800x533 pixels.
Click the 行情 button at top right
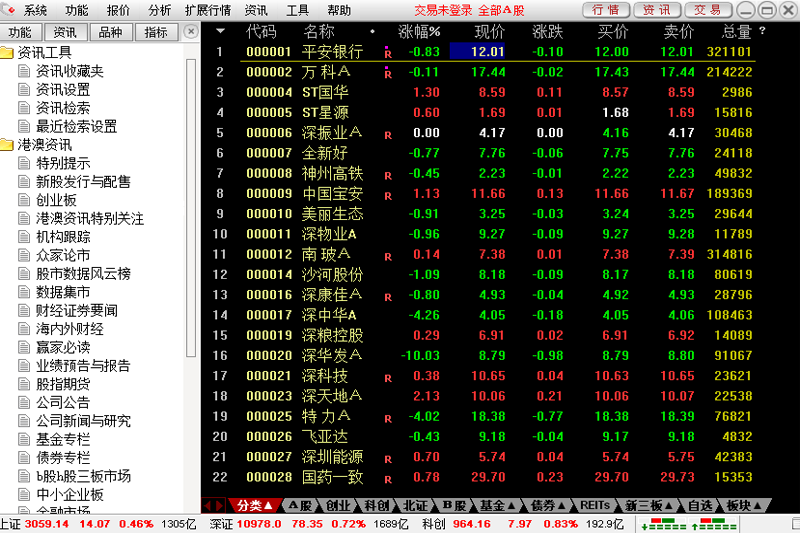point(606,10)
